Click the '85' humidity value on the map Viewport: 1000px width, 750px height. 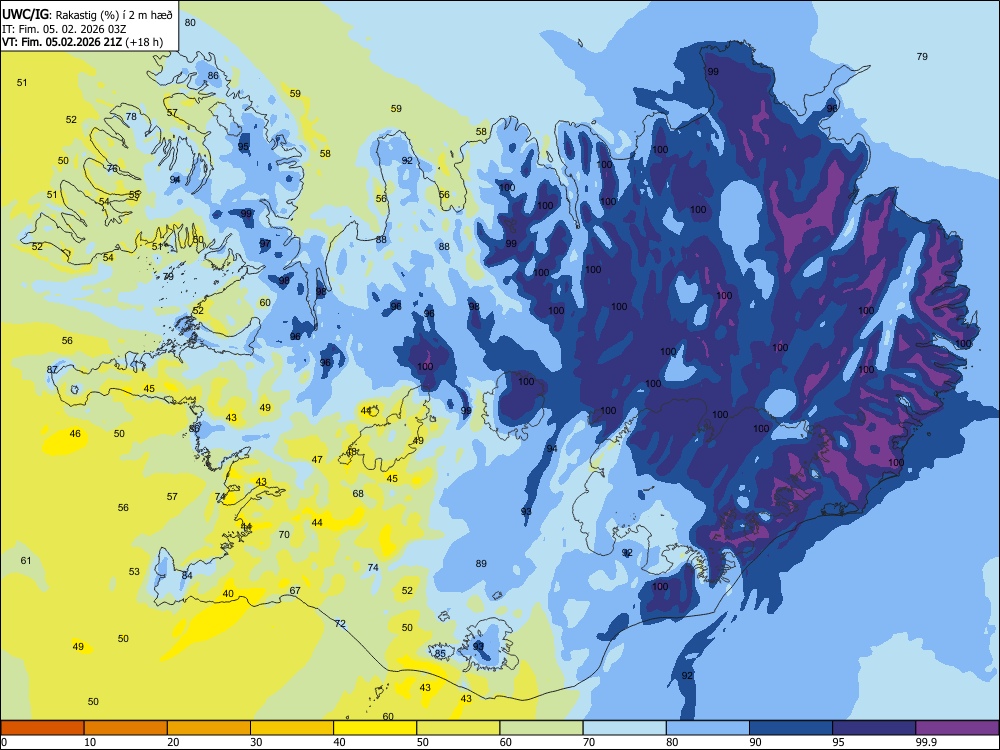click(x=440, y=653)
